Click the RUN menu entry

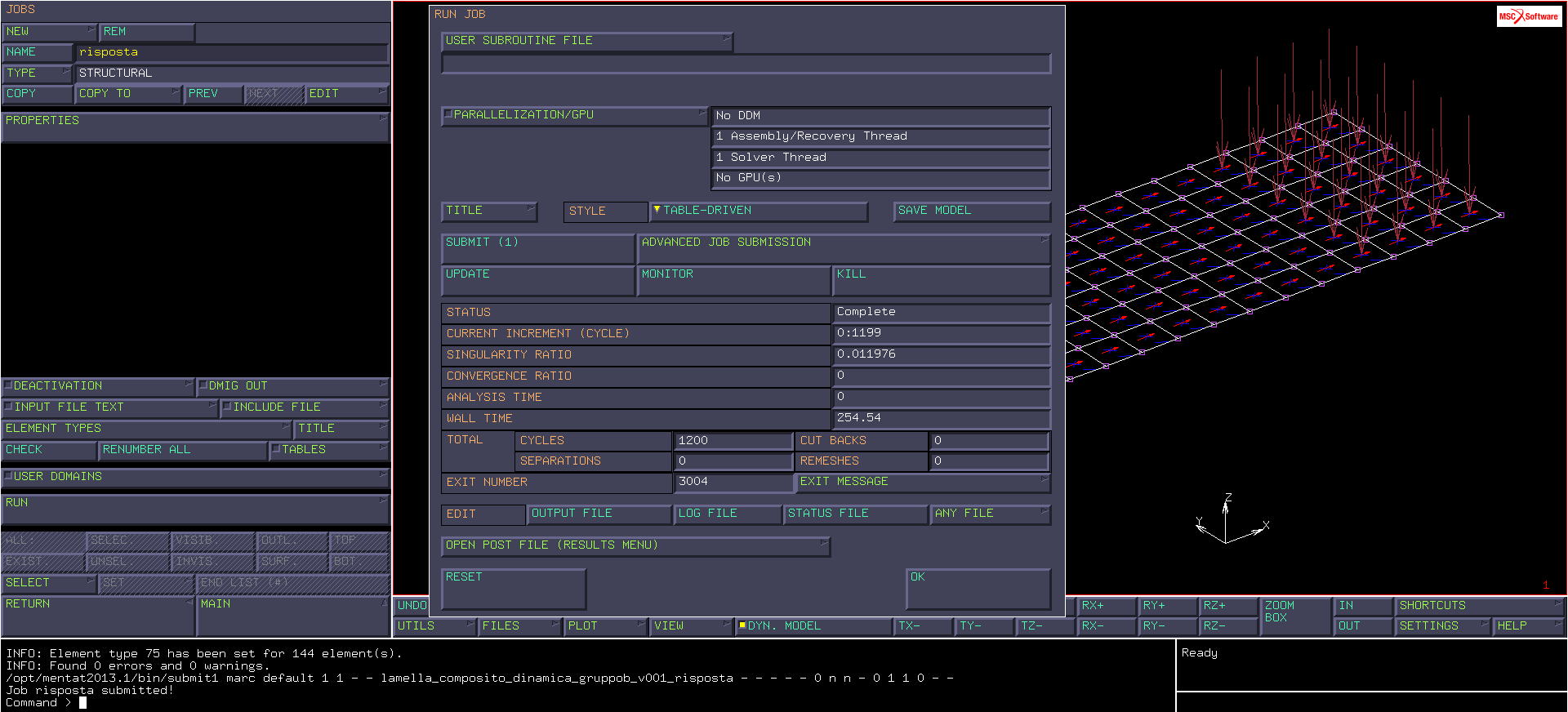(x=195, y=509)
